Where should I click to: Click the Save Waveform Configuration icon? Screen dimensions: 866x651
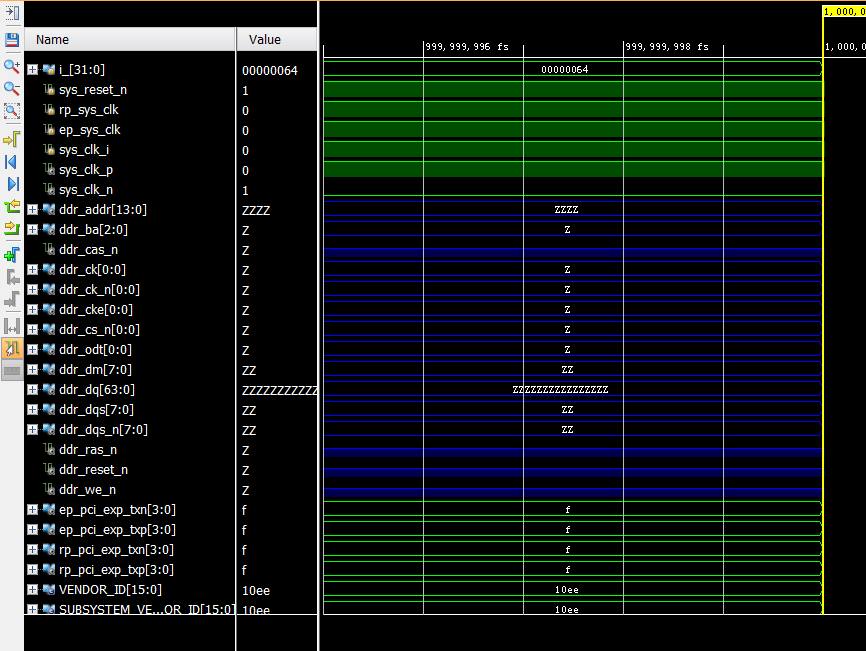click(12, 40)
